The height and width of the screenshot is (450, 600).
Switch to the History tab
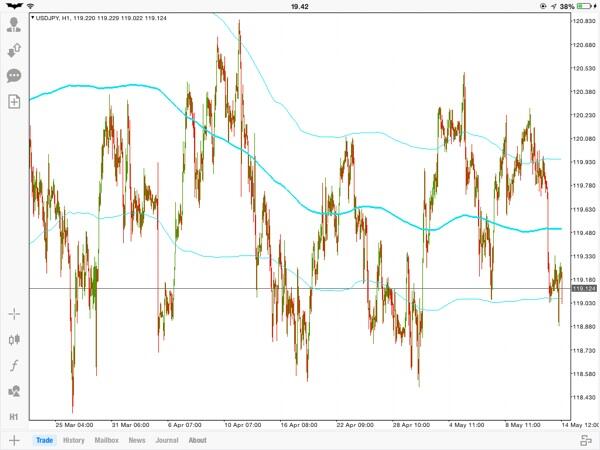coord(73,440)
